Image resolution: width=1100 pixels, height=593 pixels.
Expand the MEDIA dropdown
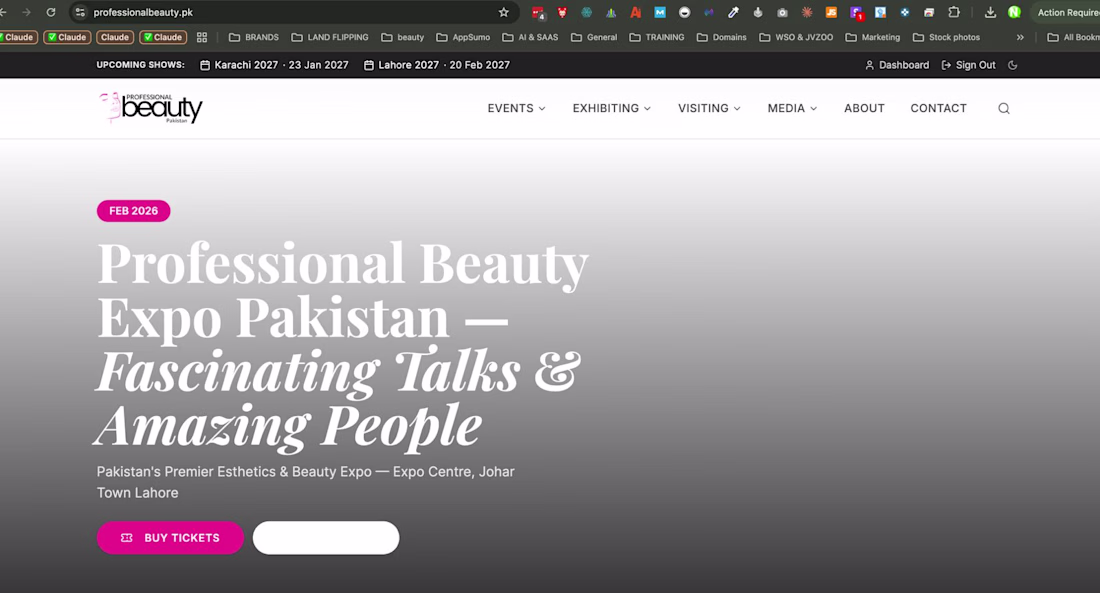pos(792,108)
